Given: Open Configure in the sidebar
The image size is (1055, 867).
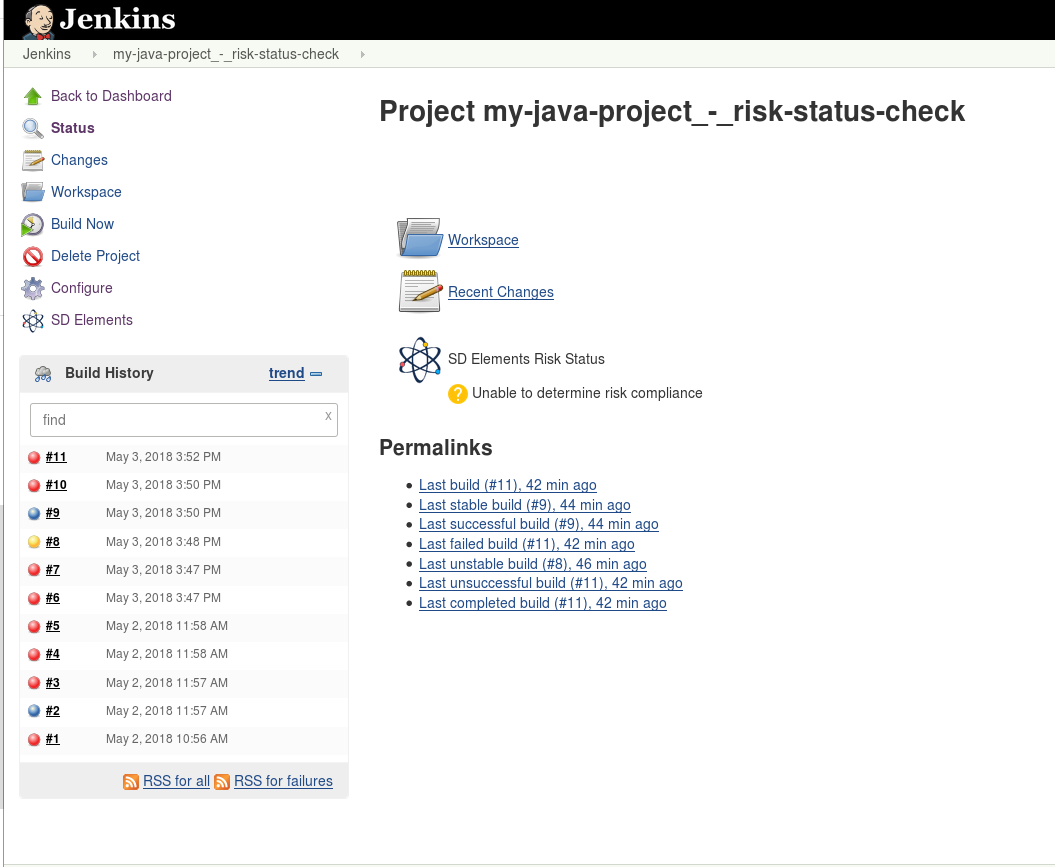Looking at the screenshot, I should click(x=81, y=288).
